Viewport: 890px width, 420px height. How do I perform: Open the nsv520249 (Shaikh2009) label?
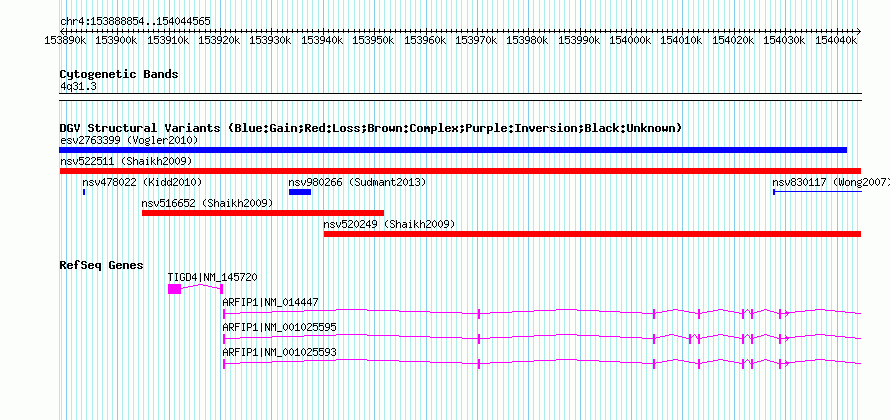[389, 224]
